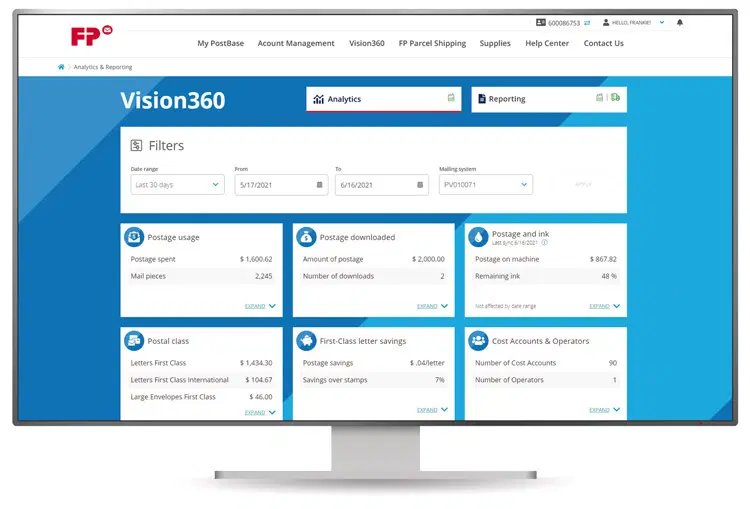This screenshot has width=750, height=509.
Task: Open the To date calendar icon
Action: (420, 185)
